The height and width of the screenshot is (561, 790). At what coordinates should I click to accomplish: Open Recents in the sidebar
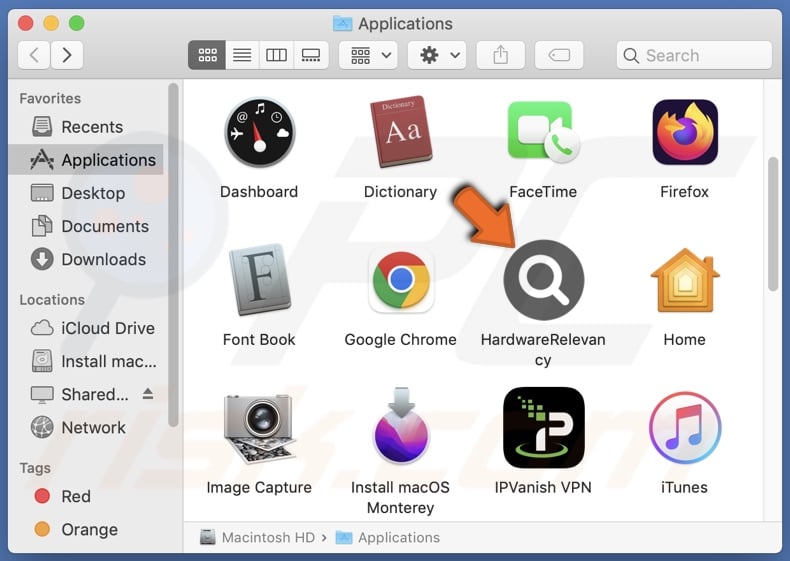86,127
